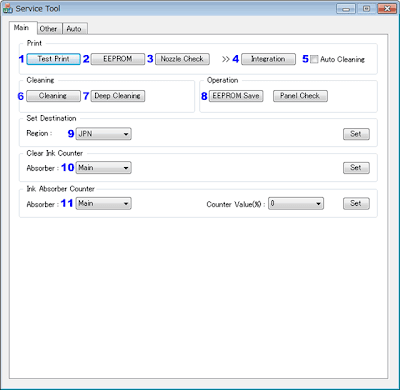Click the Test Print button

point(53,59)
